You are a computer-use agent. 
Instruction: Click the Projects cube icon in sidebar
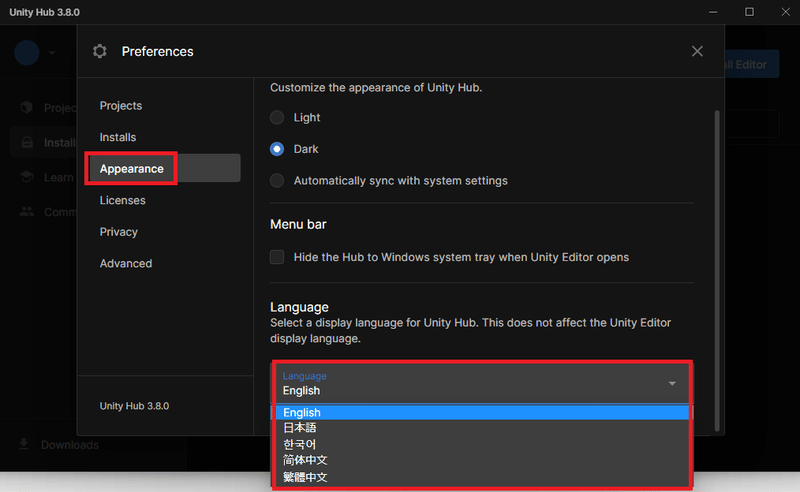27,107
